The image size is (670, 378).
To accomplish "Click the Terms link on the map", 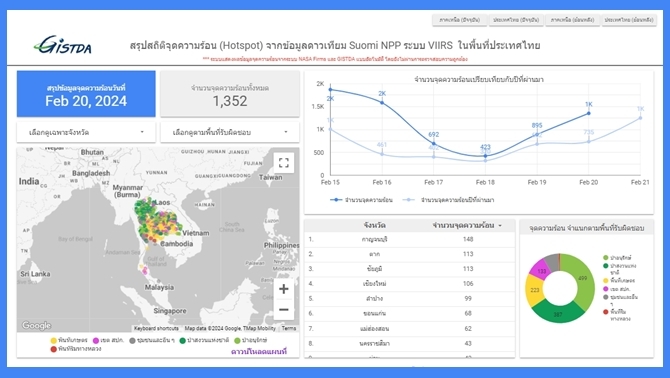I will [x=289, y=328].
